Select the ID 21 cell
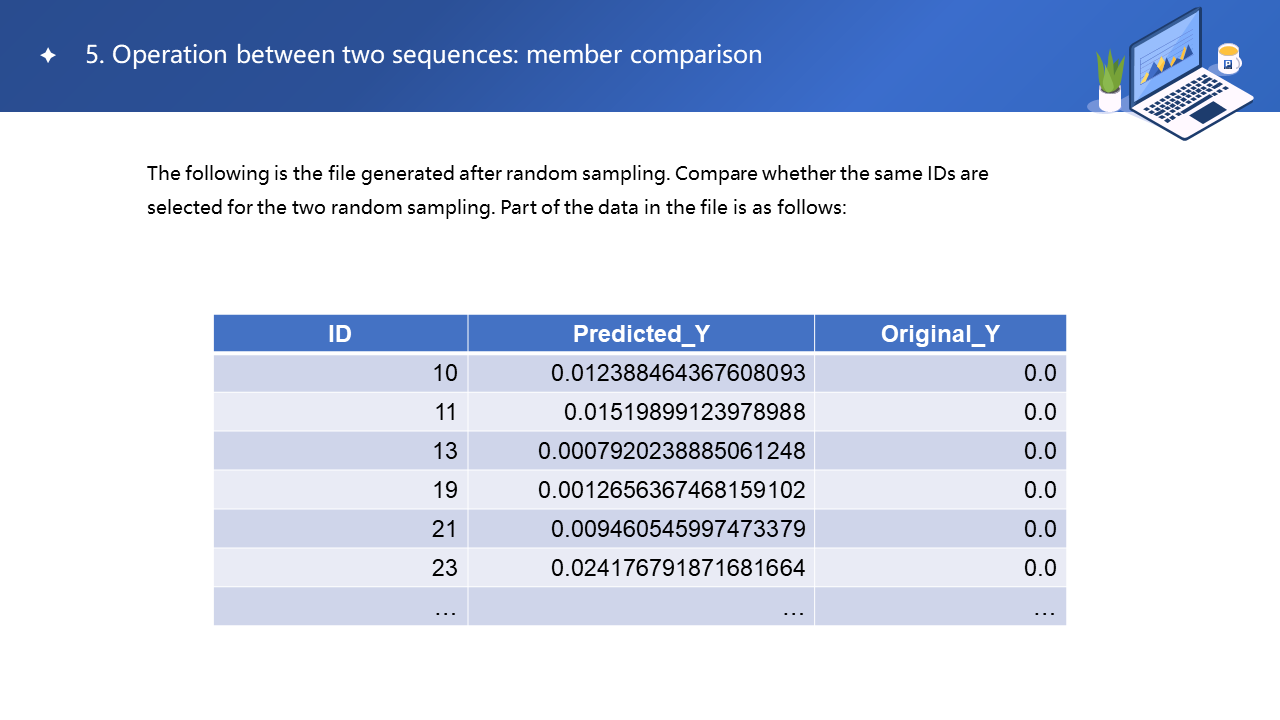Screen dimensions: 1280x720 coord(445,529)
